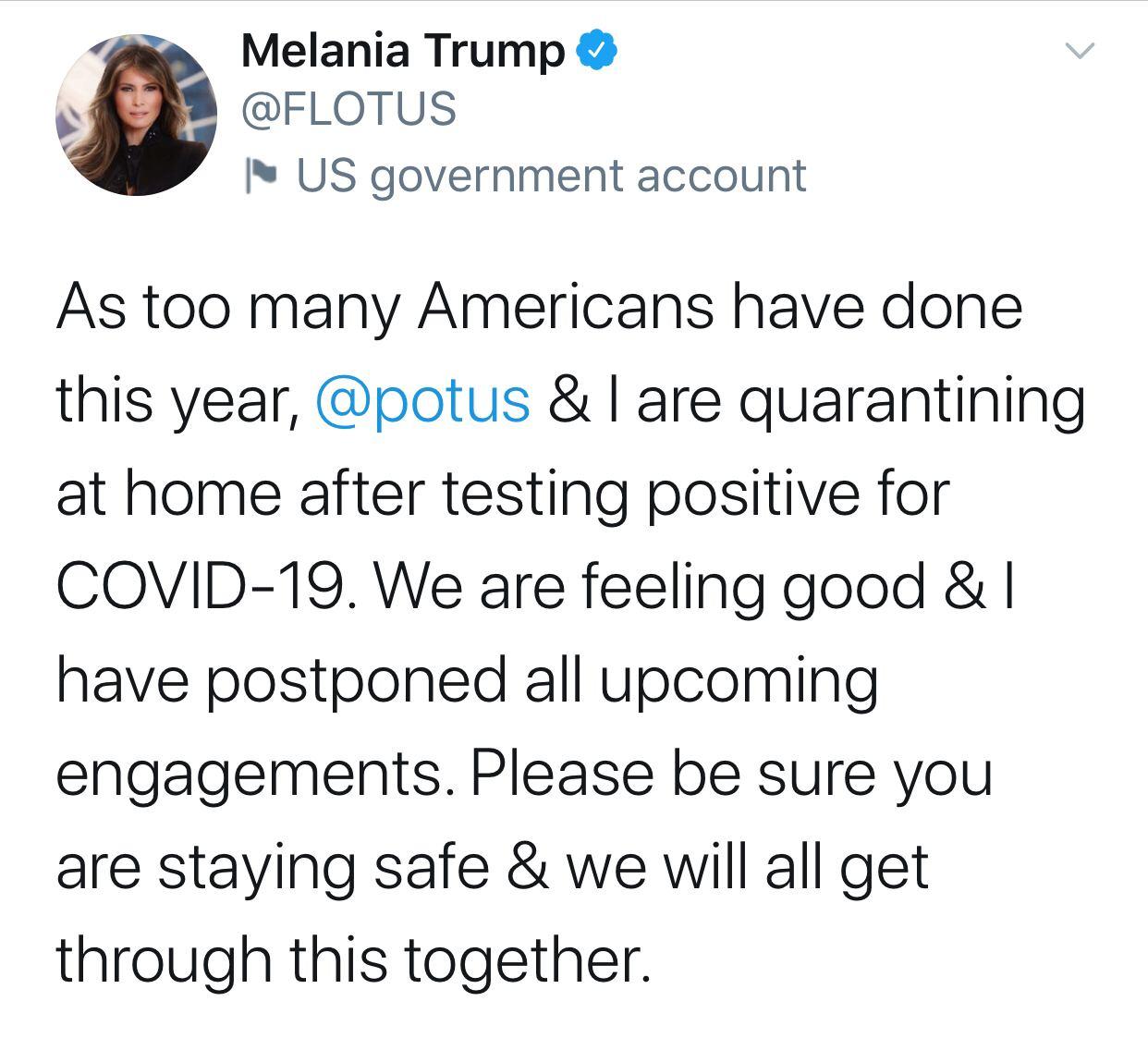Click the @potus mention link
This screenshot has height=1050, width=1148.
[x=422, y=400]
